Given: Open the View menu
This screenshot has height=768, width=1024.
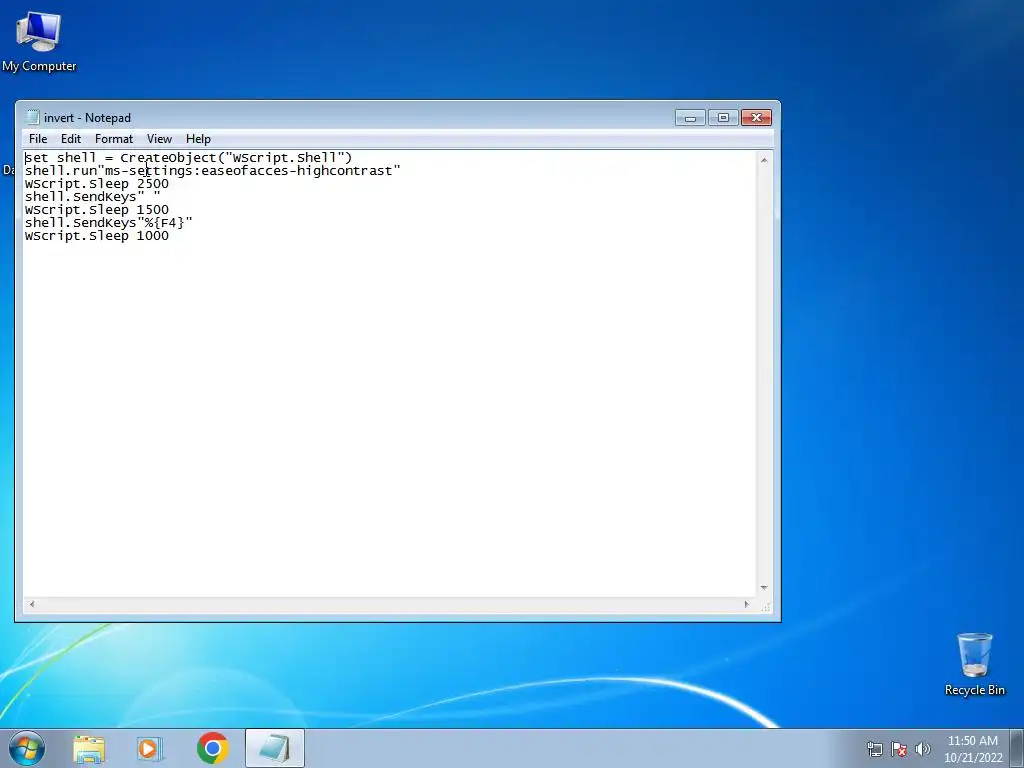Looking at the screenshot, I should click(159, 138).
